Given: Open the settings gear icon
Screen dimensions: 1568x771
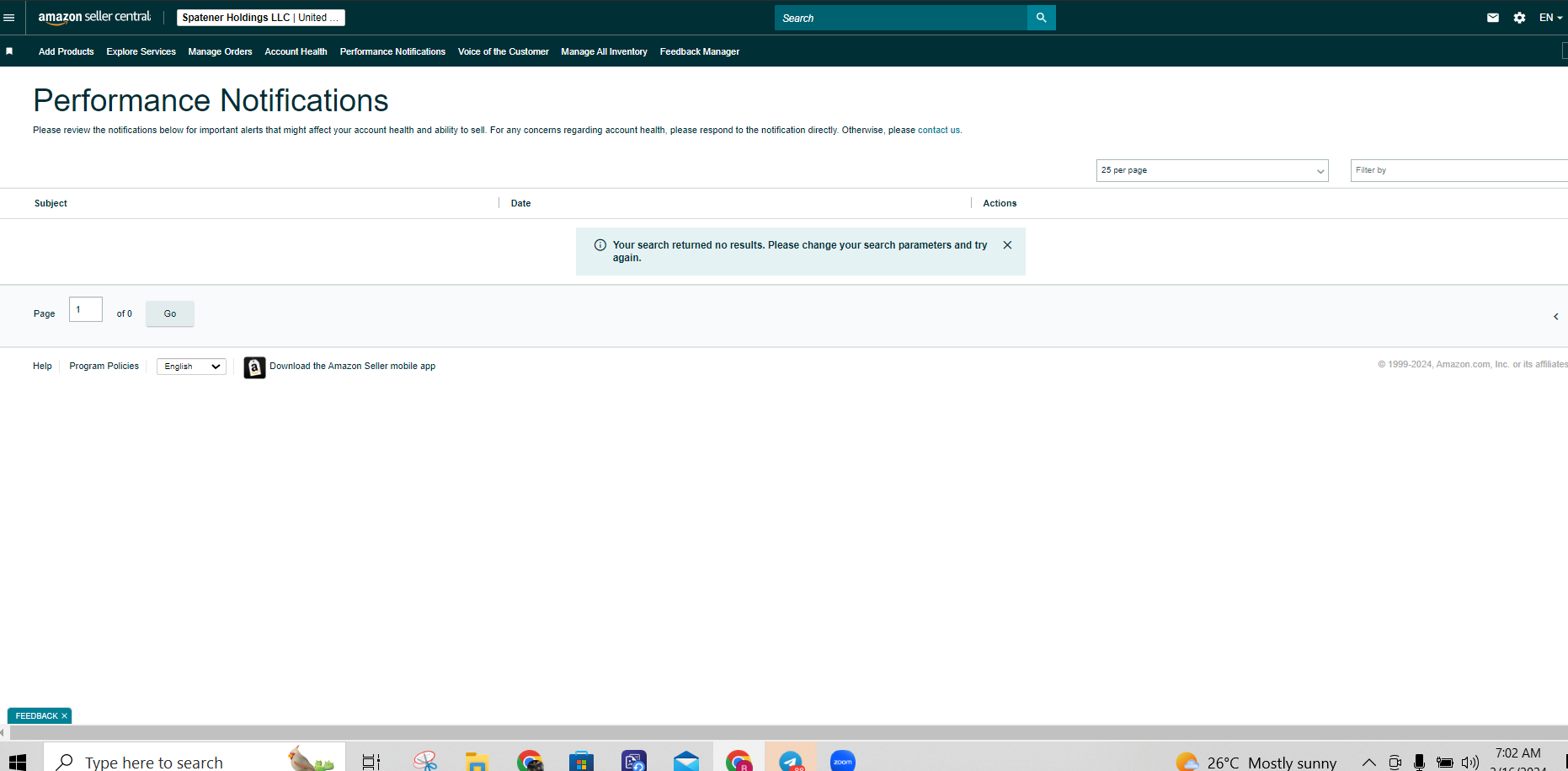Looking at the screenshot, I should point(1519,18).
